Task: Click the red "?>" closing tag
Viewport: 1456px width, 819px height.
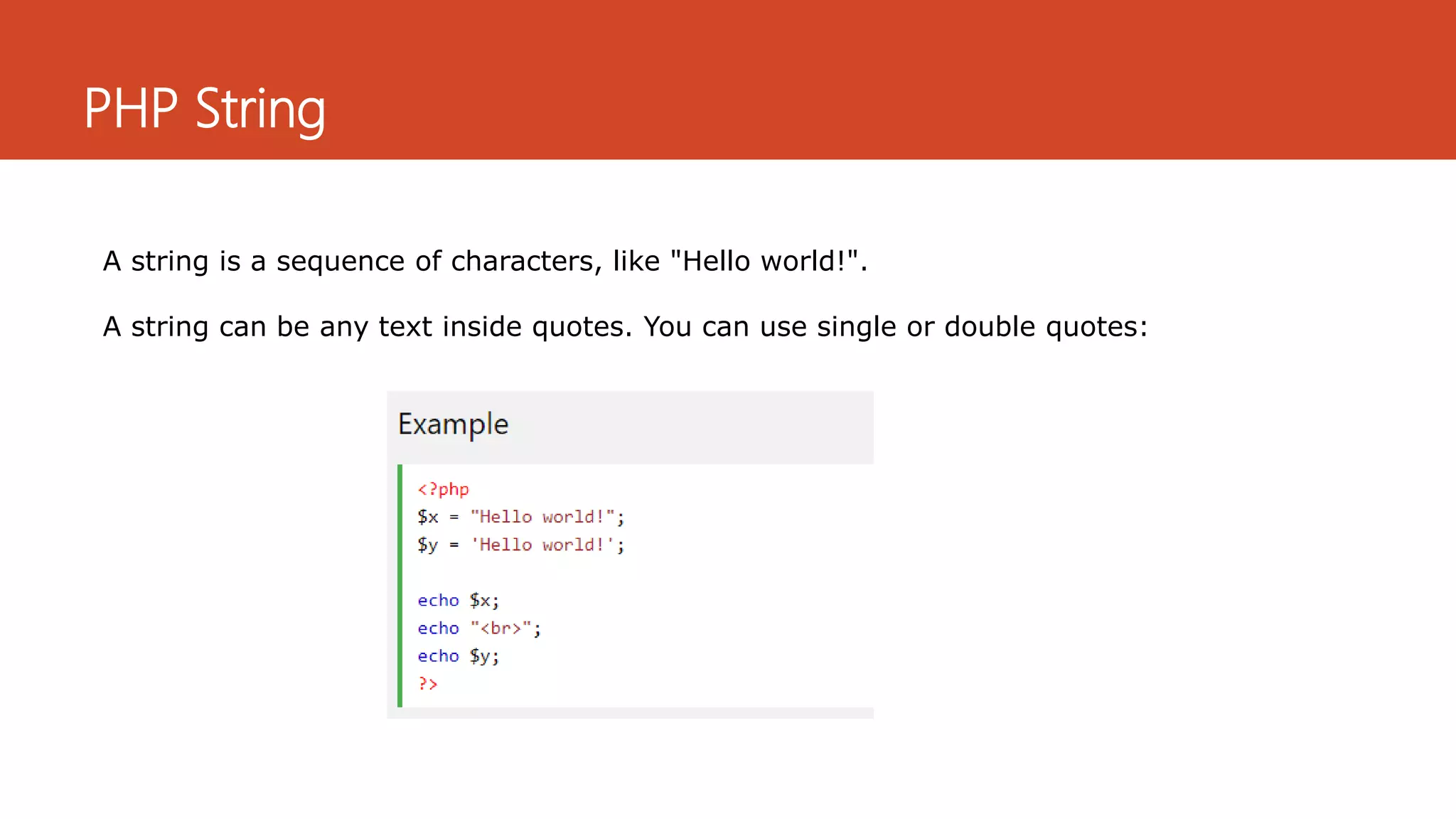Action: coord(427,684)
